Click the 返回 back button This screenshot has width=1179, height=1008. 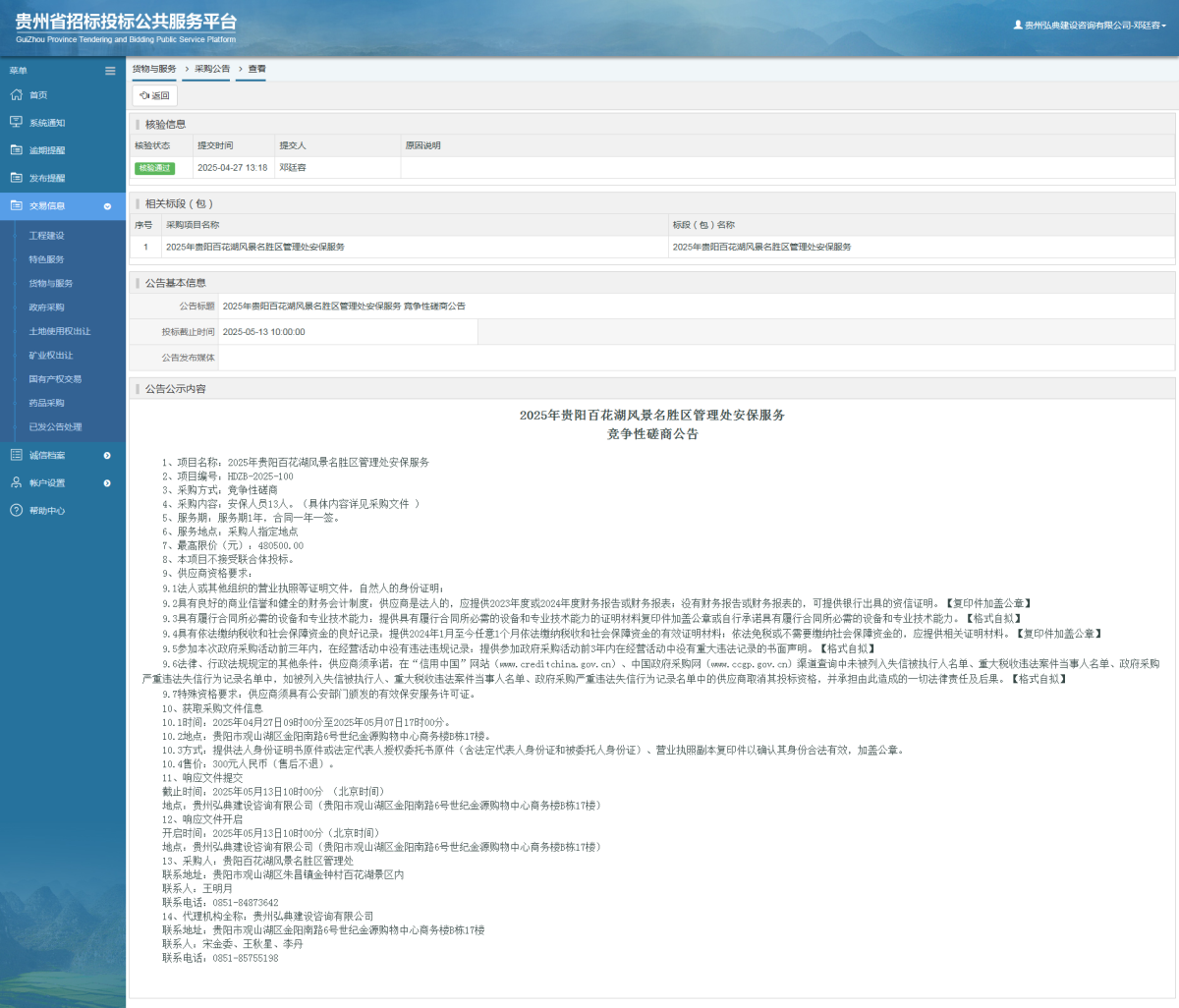tap(155, 95)
